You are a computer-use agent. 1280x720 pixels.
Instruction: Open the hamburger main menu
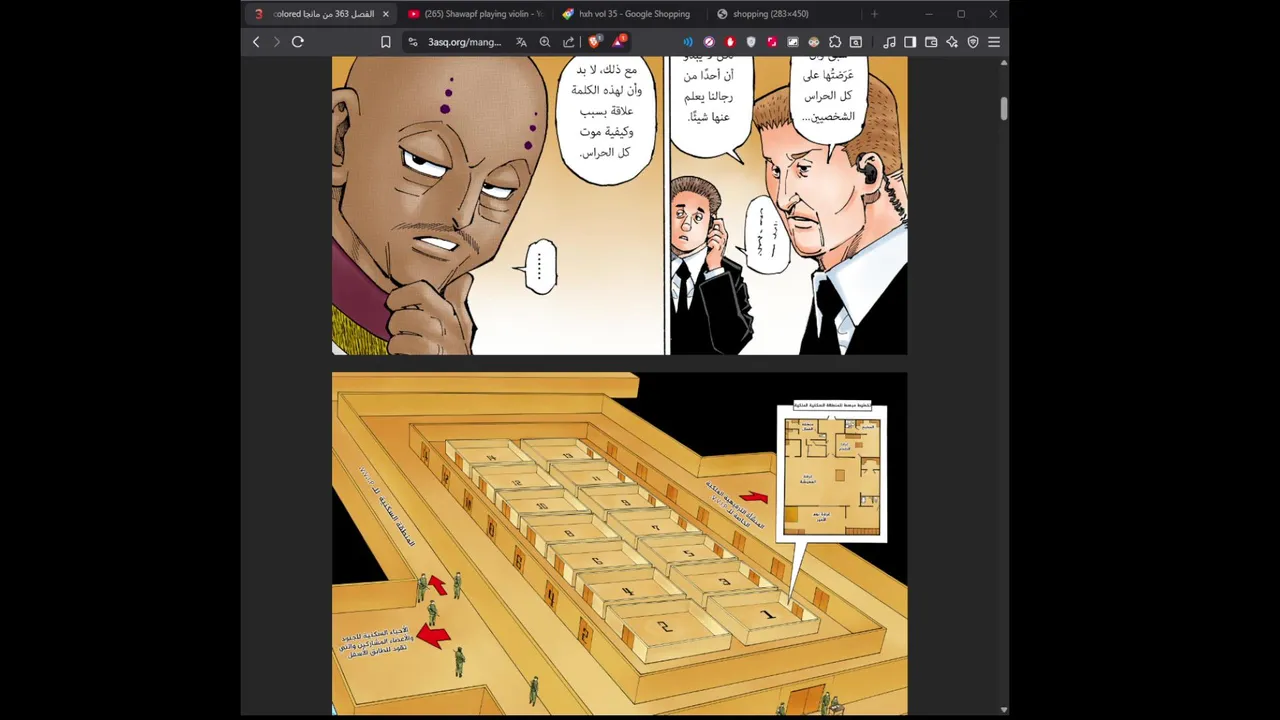tap(994, 42)
